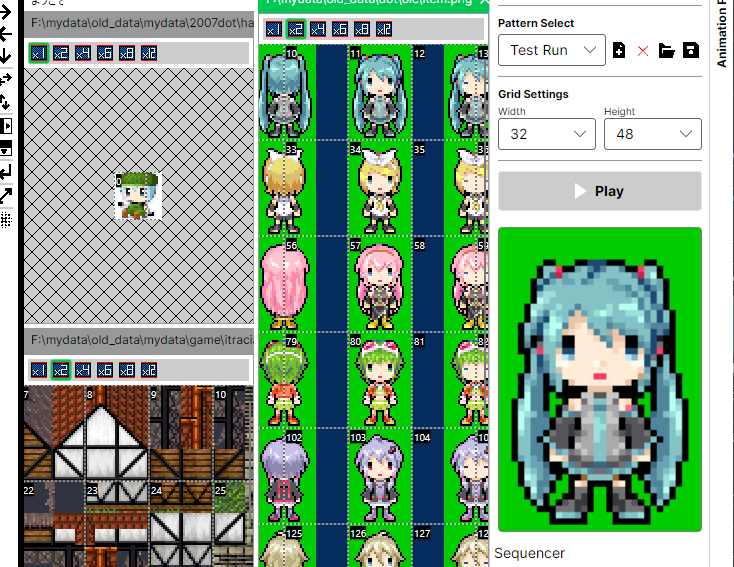This screenshot has width=734, height=567.
Task: Select x4 zoom in the itracia tileset panel
Action: click(83, 370)
